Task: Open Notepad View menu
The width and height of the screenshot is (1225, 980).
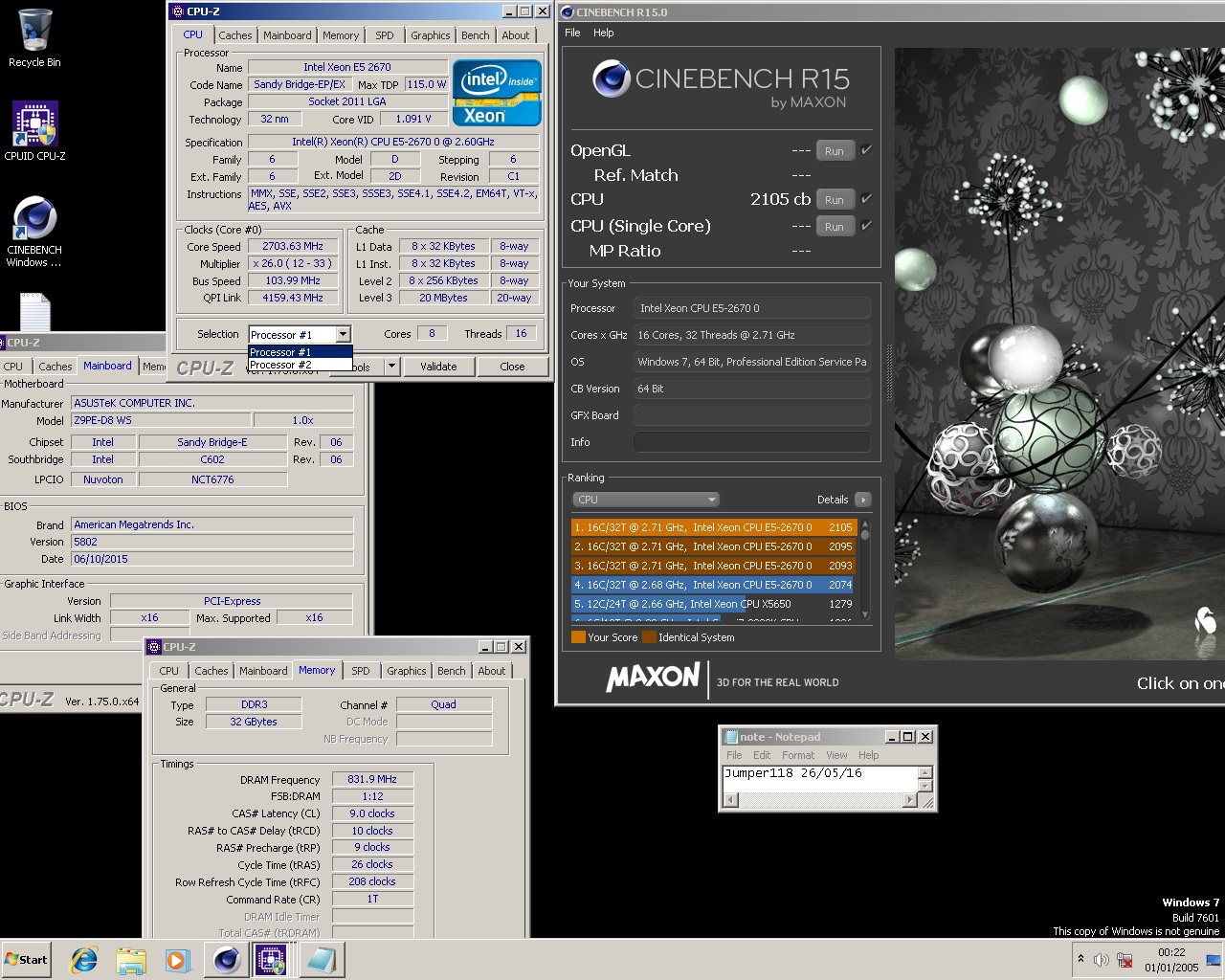Action: pyautogui.click(x=836, y=755)
